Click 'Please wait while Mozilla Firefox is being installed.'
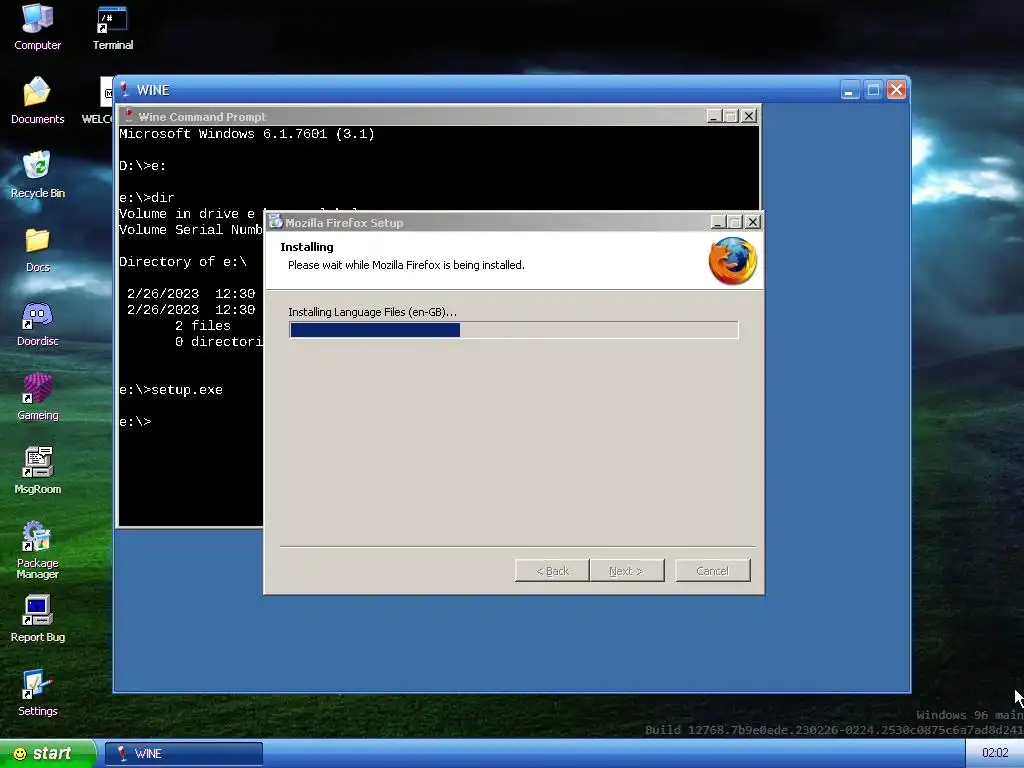The image size is (1024, 768). coord(406,265)
